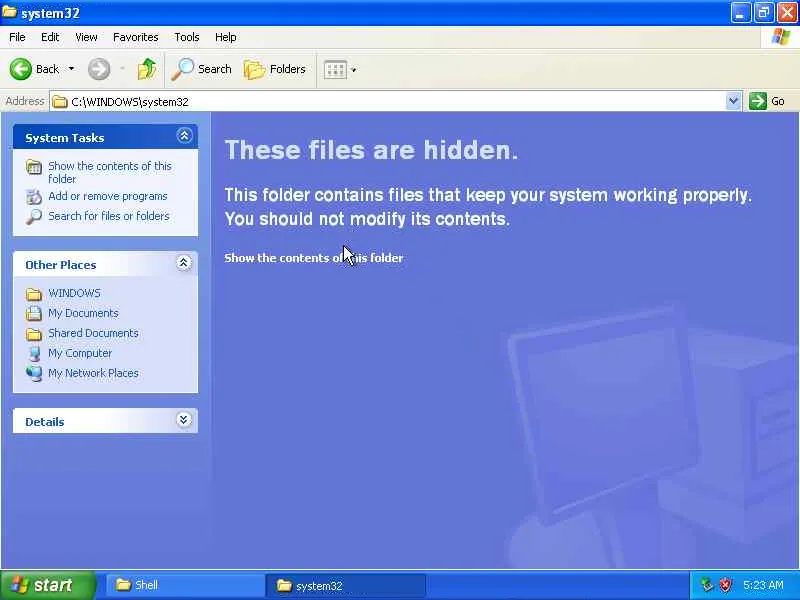Click the network tray icon
The height and width of the screenshot is (600, 800).
[x=707, y=585]
